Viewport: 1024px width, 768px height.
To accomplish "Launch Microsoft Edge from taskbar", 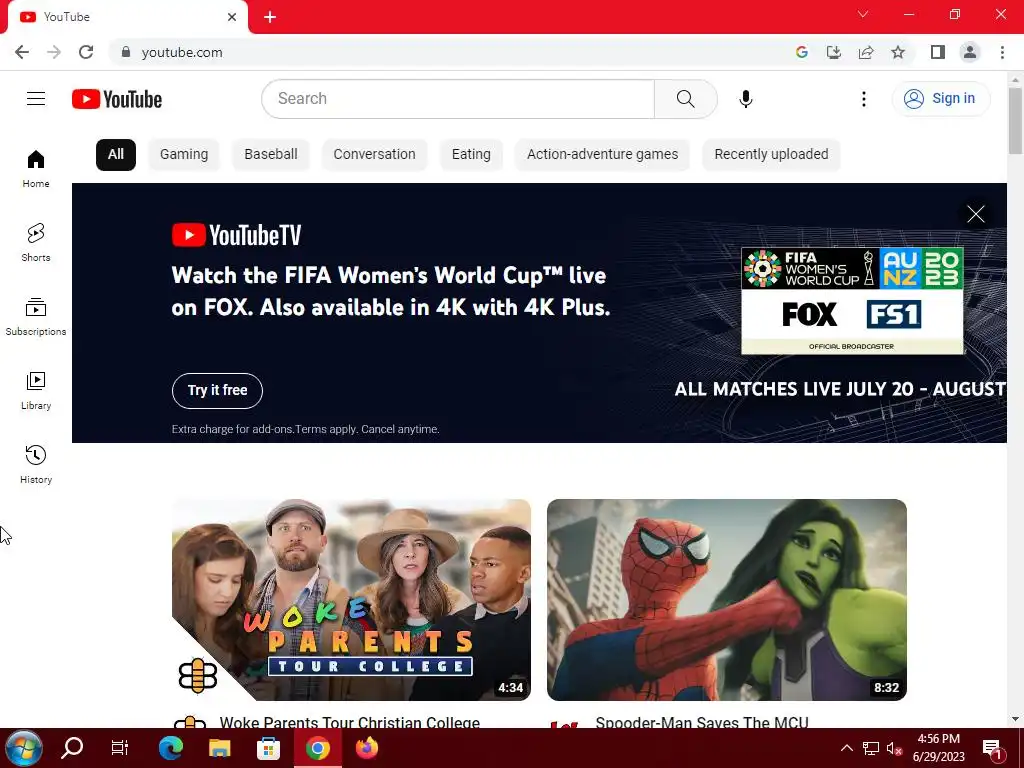I will pos(170,748).
